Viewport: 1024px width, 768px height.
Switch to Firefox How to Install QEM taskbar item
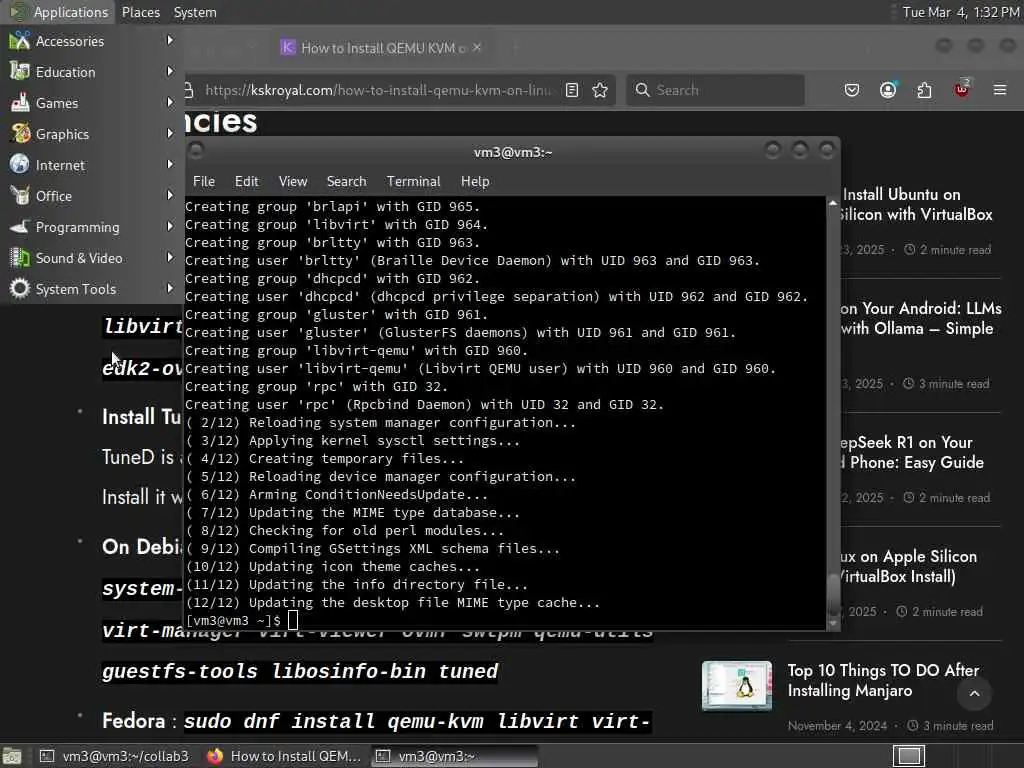pyautogui.click(x=283, y=756)
